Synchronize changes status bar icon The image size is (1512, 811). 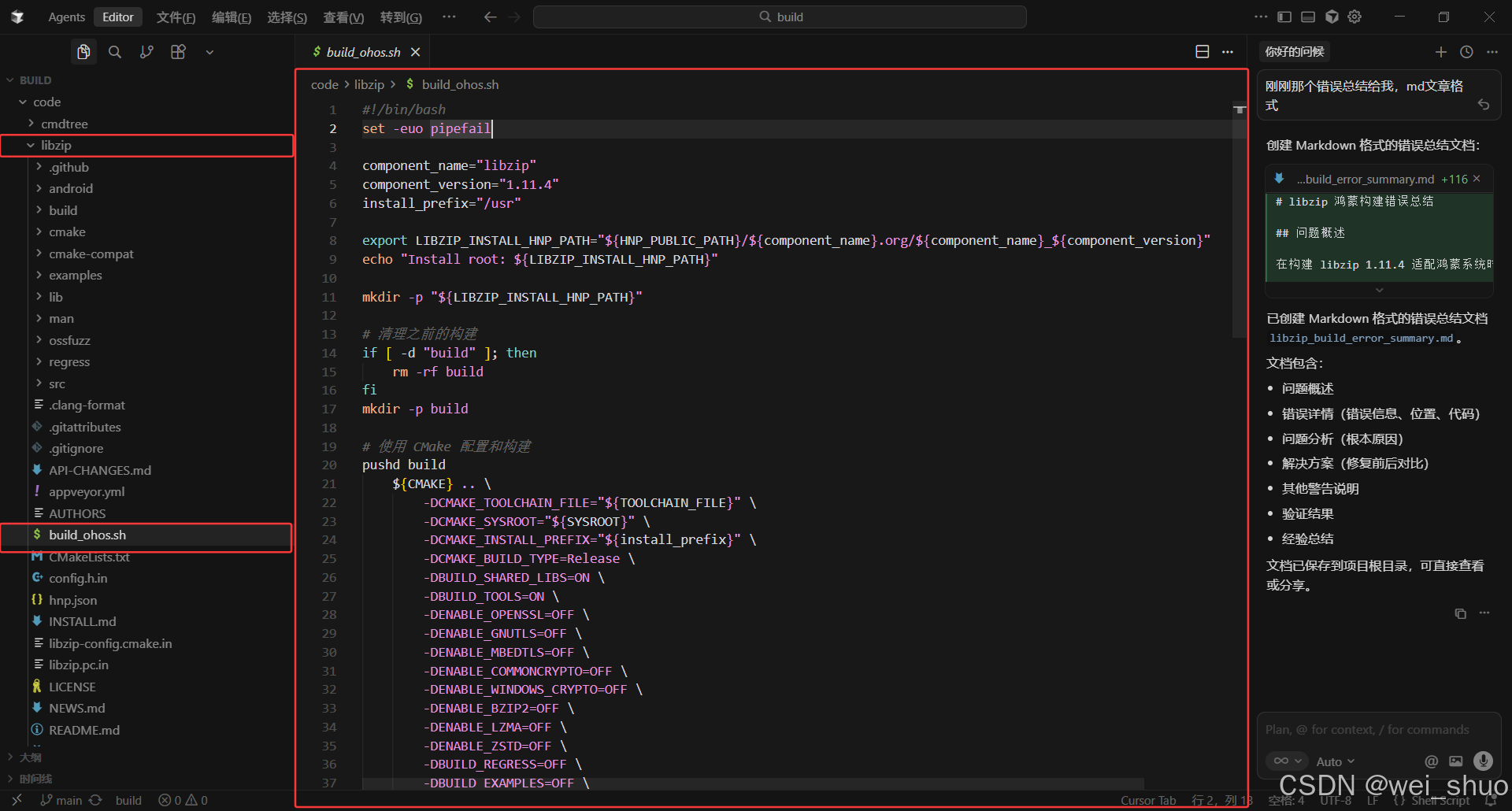[95, 800]
